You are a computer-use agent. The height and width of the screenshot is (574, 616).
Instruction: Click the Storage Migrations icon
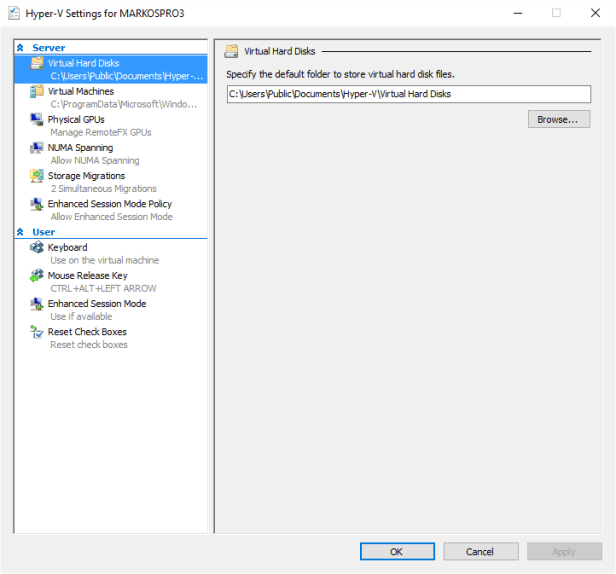(x=37, y=176)
